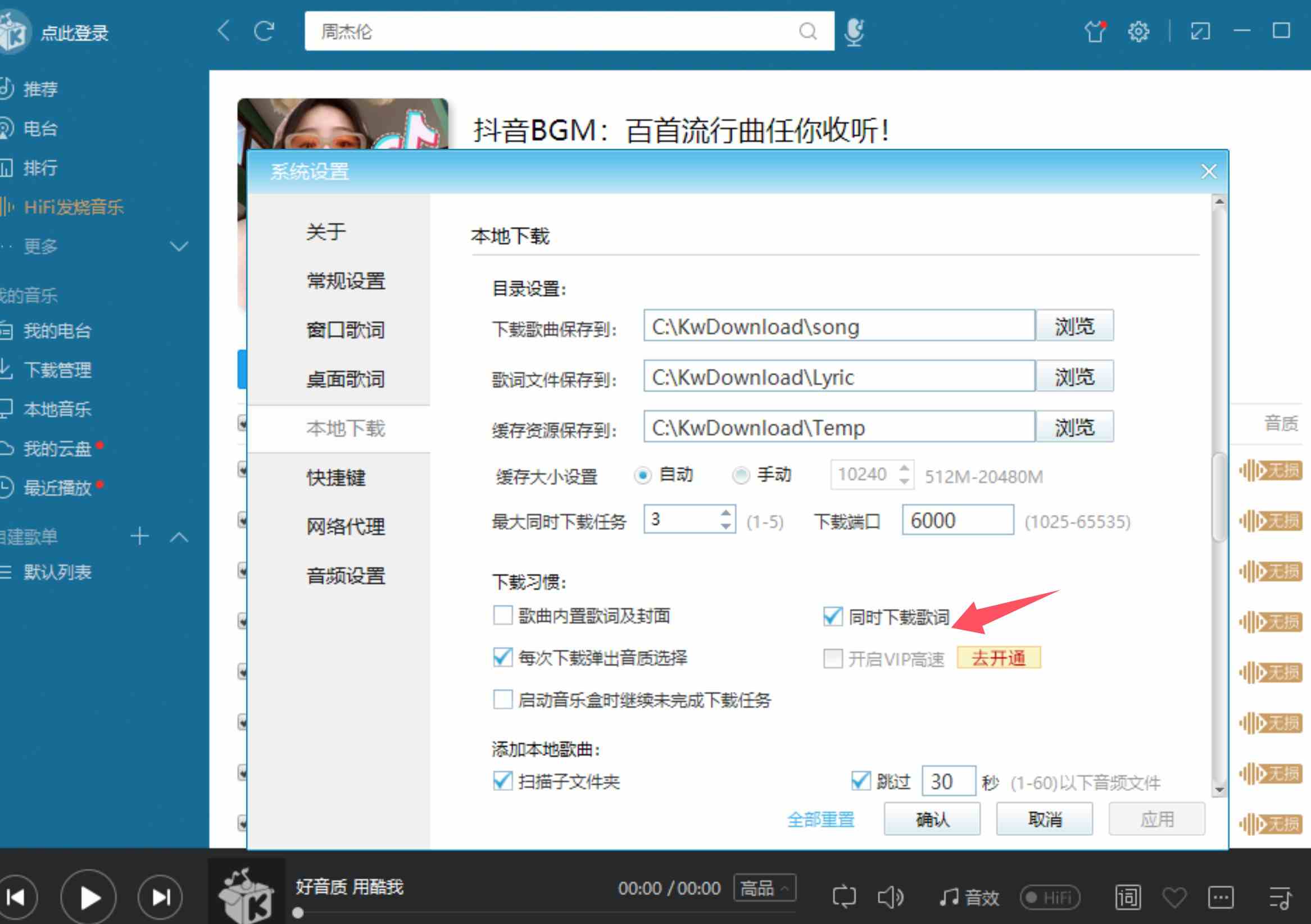Toggle the loop playback mode icon
The width and height of the screenshot is (1311, 924).
[x=844, y=896]
